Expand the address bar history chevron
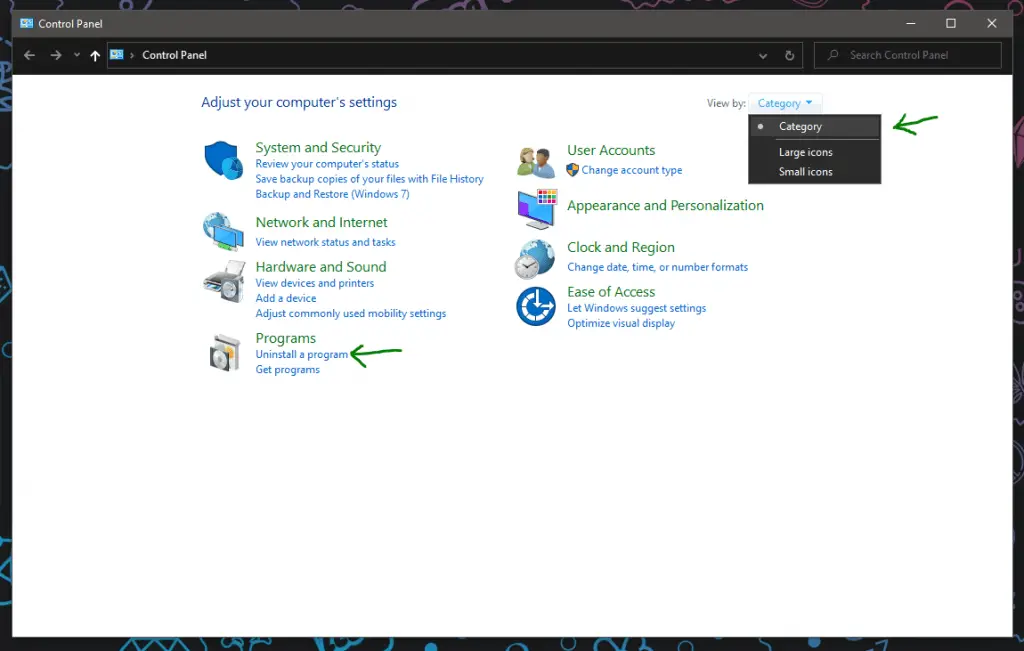The image size is (1024, 651). (x=763, y=56)
